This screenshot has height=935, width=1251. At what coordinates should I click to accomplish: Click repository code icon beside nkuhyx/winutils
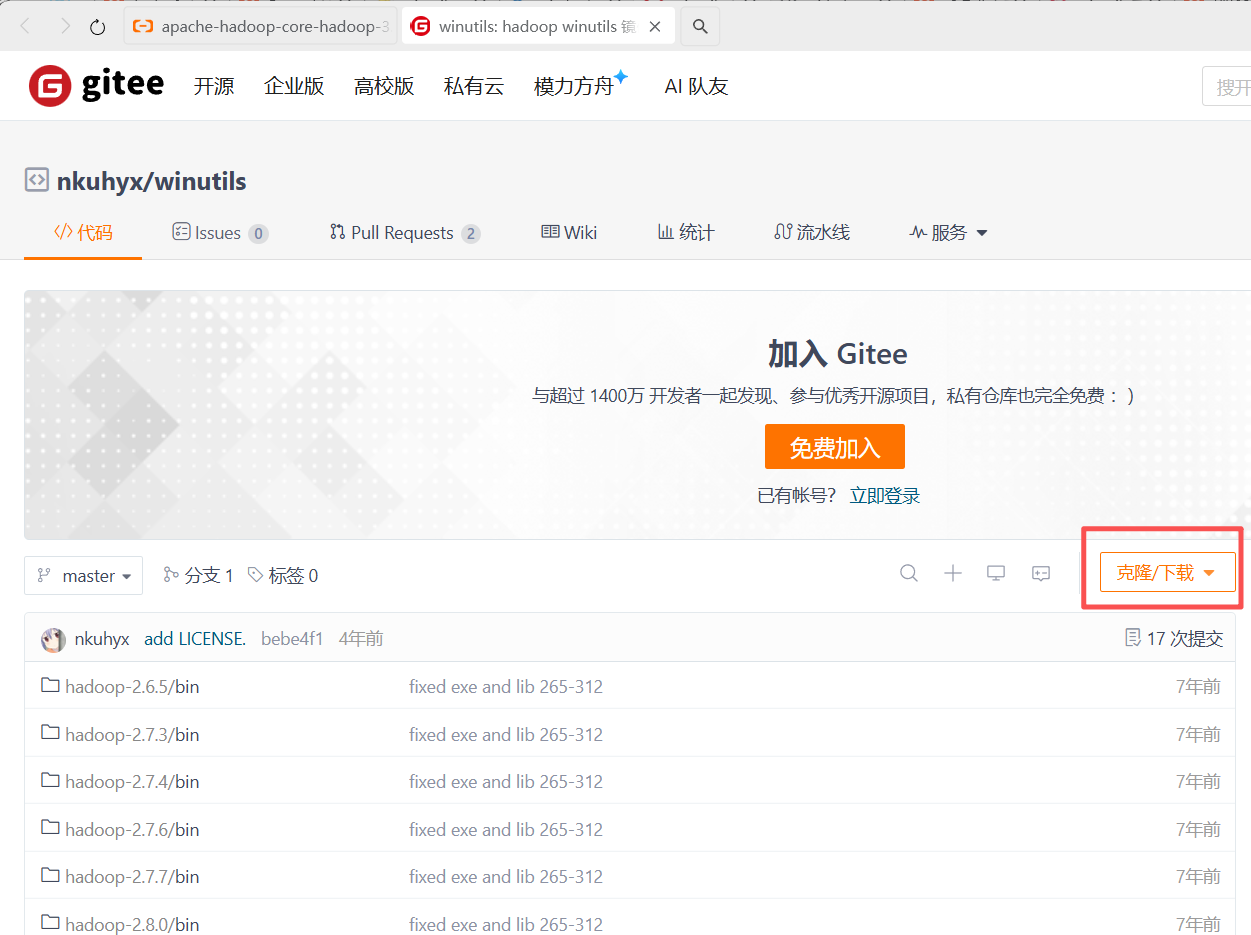[x=36, y=180]
